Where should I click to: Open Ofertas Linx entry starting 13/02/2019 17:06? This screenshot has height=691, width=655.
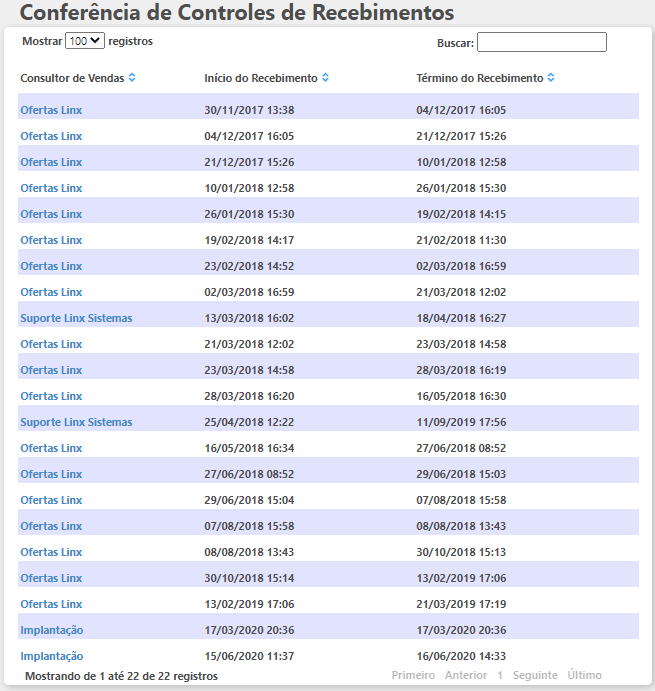pyautogui.click(x=51, y=604)
